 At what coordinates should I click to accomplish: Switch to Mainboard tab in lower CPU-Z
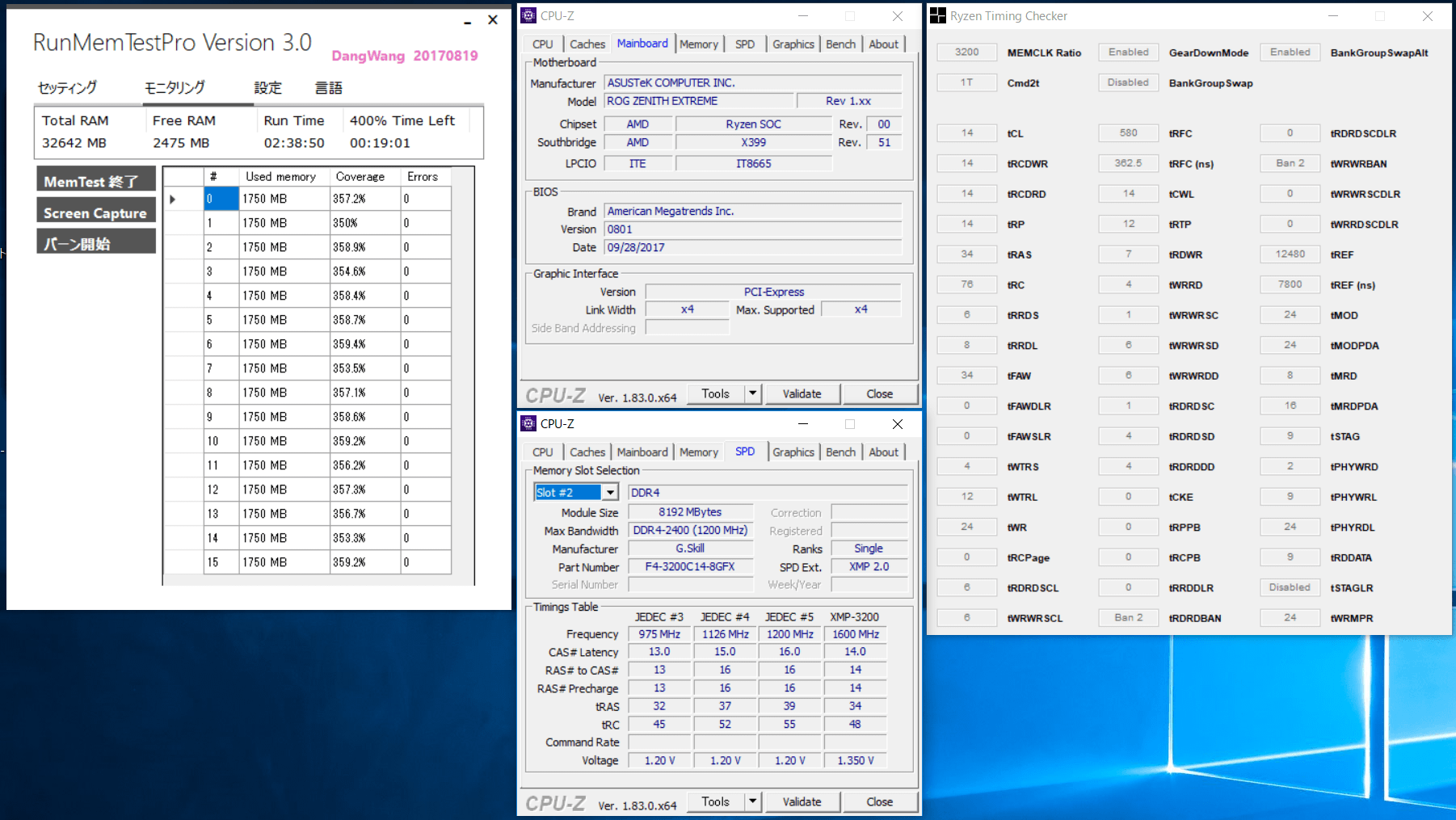click(642, 452)
